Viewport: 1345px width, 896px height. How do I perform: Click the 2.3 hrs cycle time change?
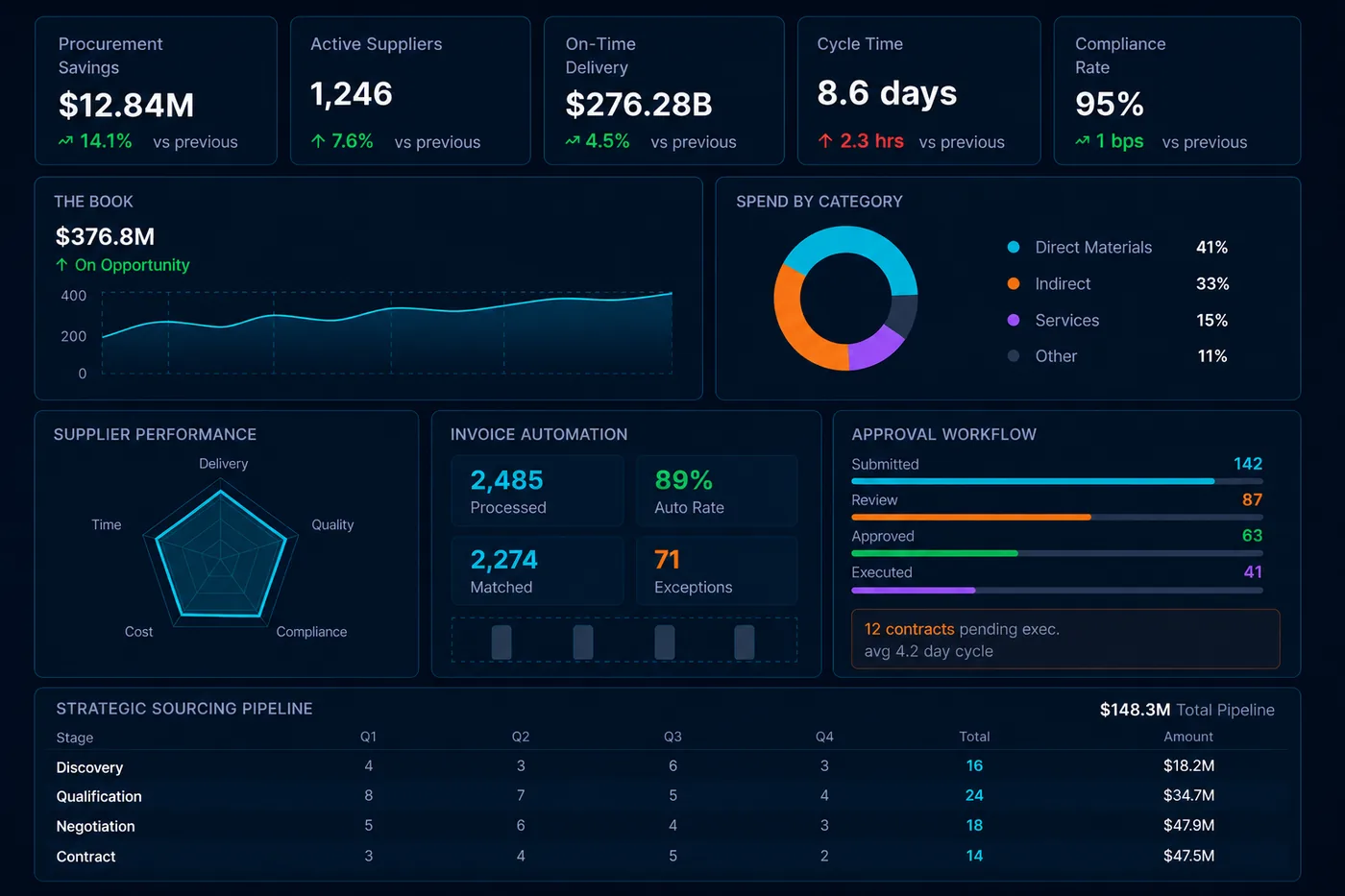871,141
